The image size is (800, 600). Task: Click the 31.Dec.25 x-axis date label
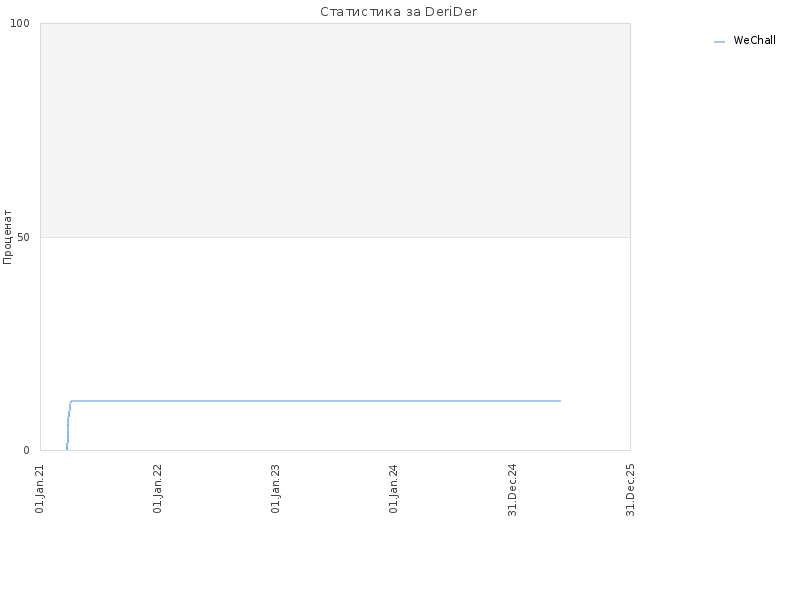click(x=631, y=489)
